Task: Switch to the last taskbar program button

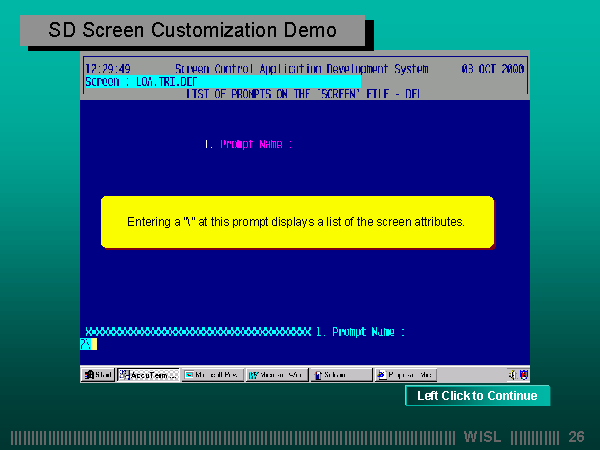Action: (406, 375)
